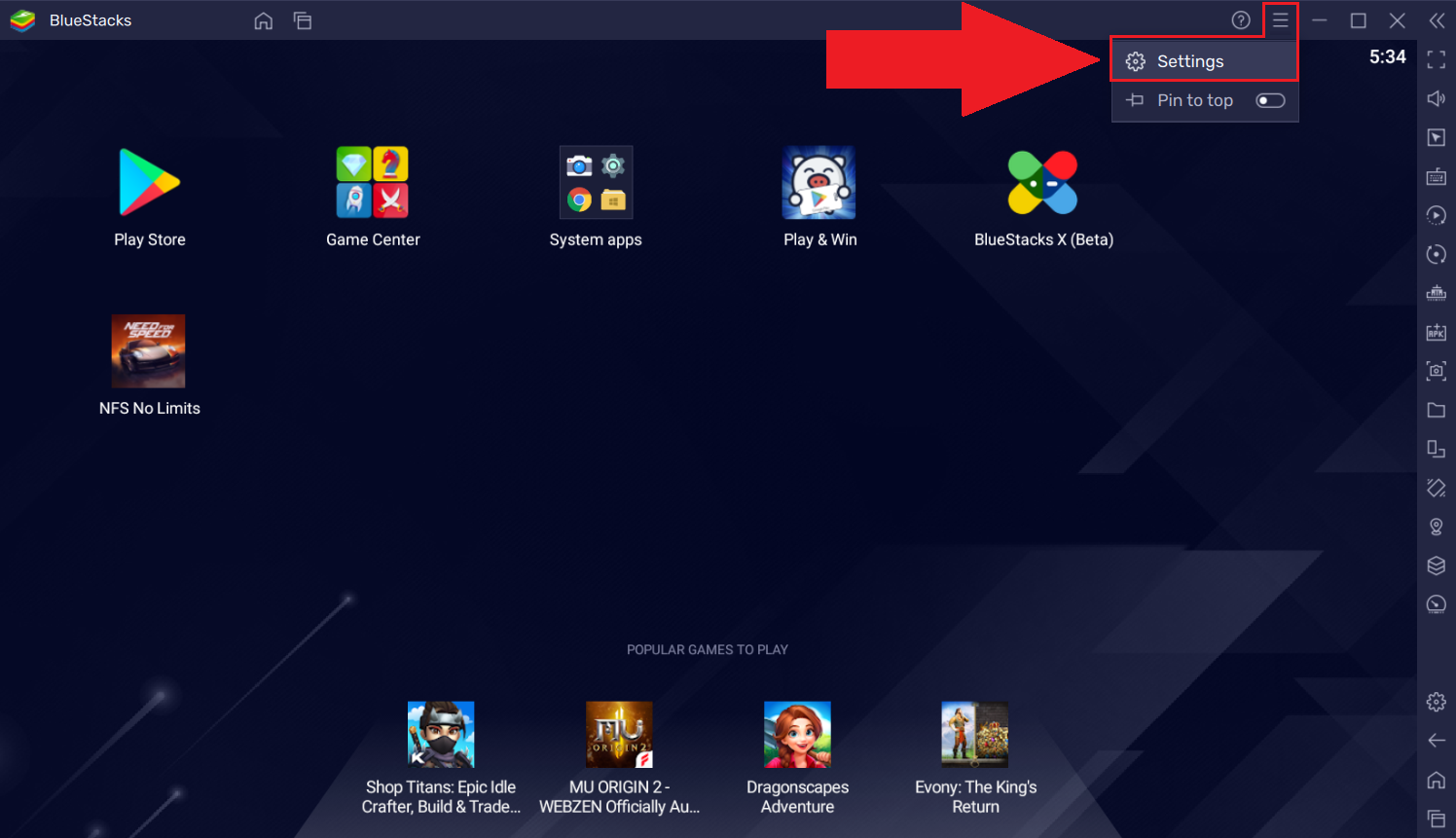Open keyboard game controls icon
The width and height of the screenshot is (1456, 838).
point(1437,177)
